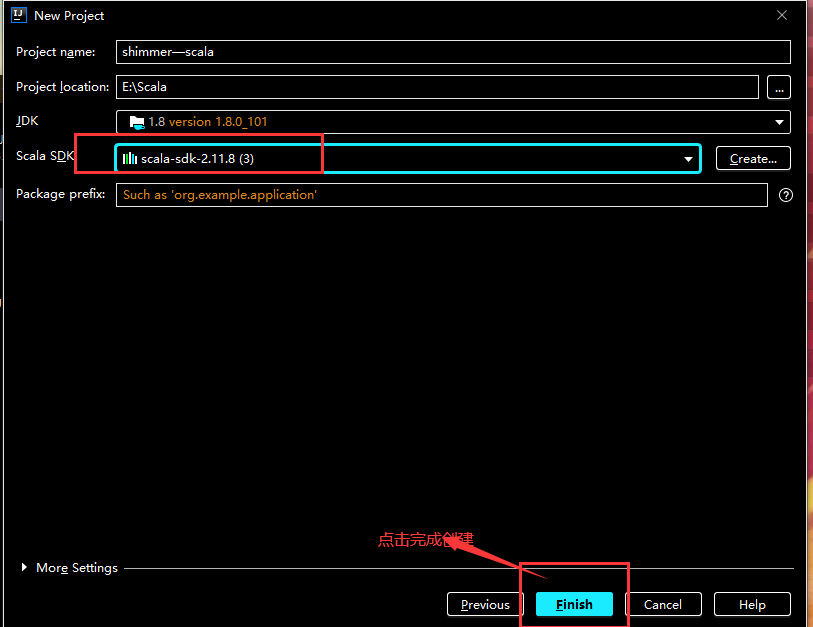This screenshot has width=813, height=627.
Task: Click the 'Project name:' label
Action: point(55,52)
